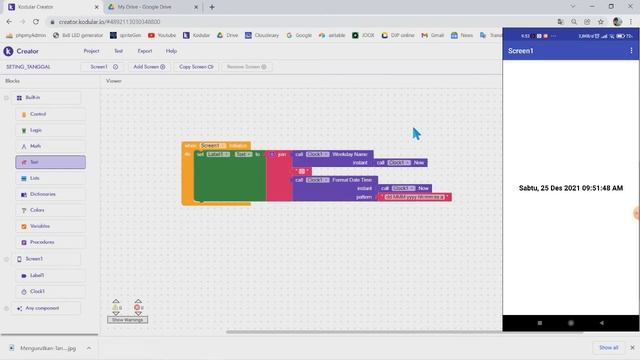Go back in browser history
Screen dimensions: 640x360
[x=9, y=22]
